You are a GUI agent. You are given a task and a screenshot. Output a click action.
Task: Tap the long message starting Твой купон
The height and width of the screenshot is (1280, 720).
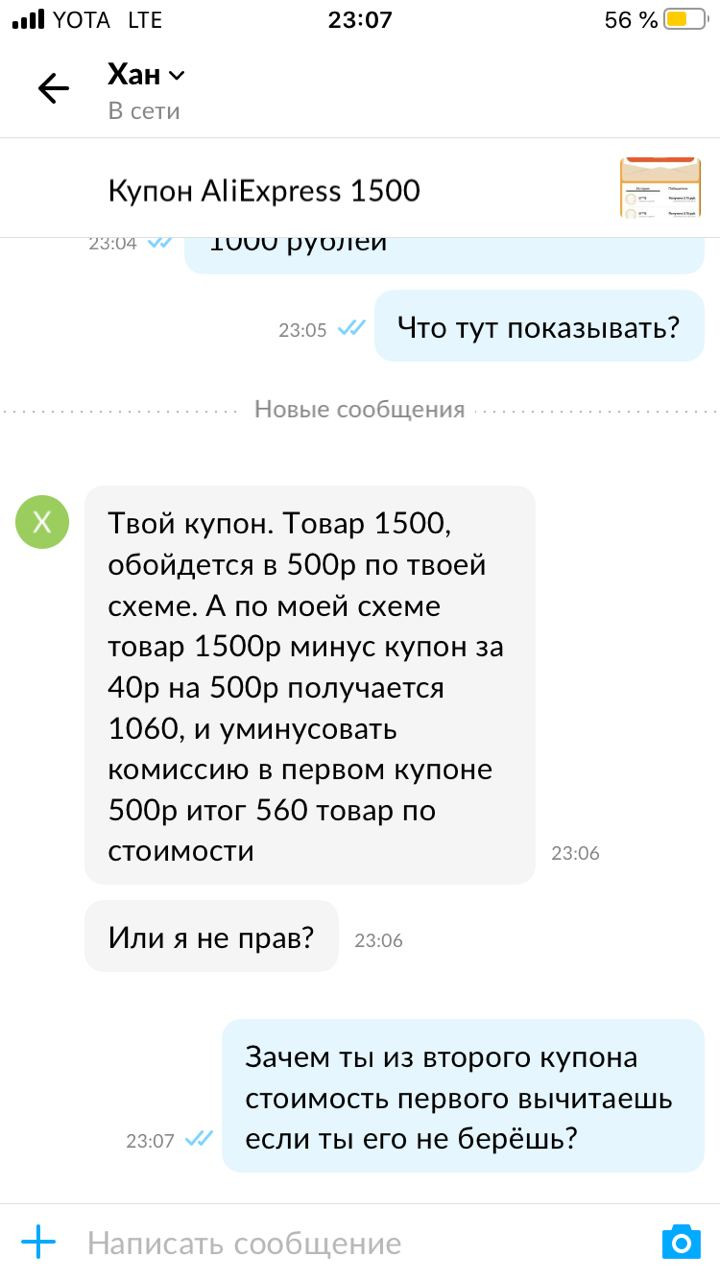point(310,686)
